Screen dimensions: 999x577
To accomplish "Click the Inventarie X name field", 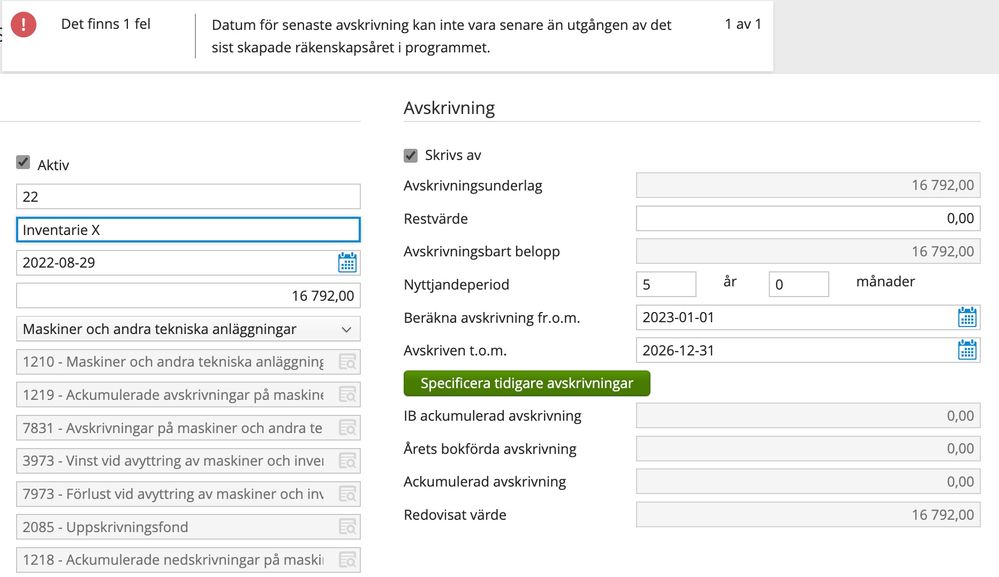I will [x=188, y=230].
